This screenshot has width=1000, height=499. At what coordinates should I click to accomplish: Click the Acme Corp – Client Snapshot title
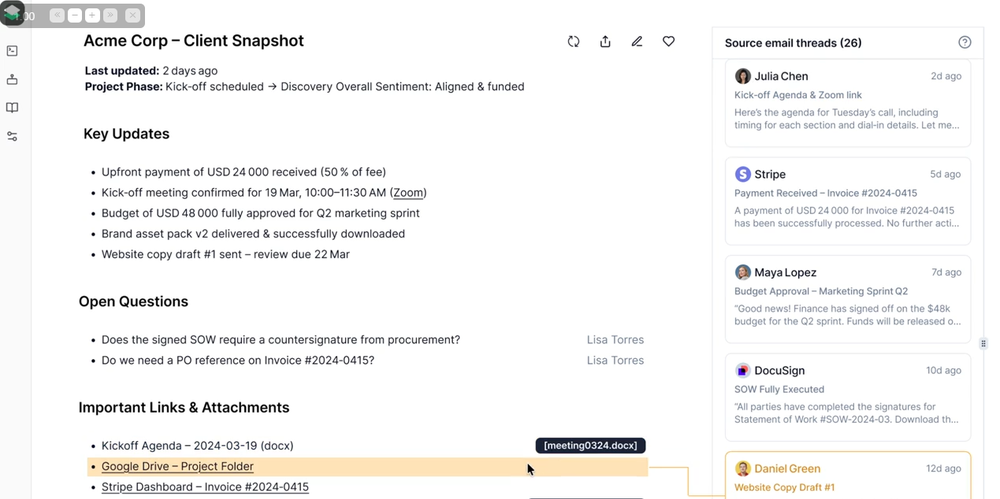[x=194, y=41]
